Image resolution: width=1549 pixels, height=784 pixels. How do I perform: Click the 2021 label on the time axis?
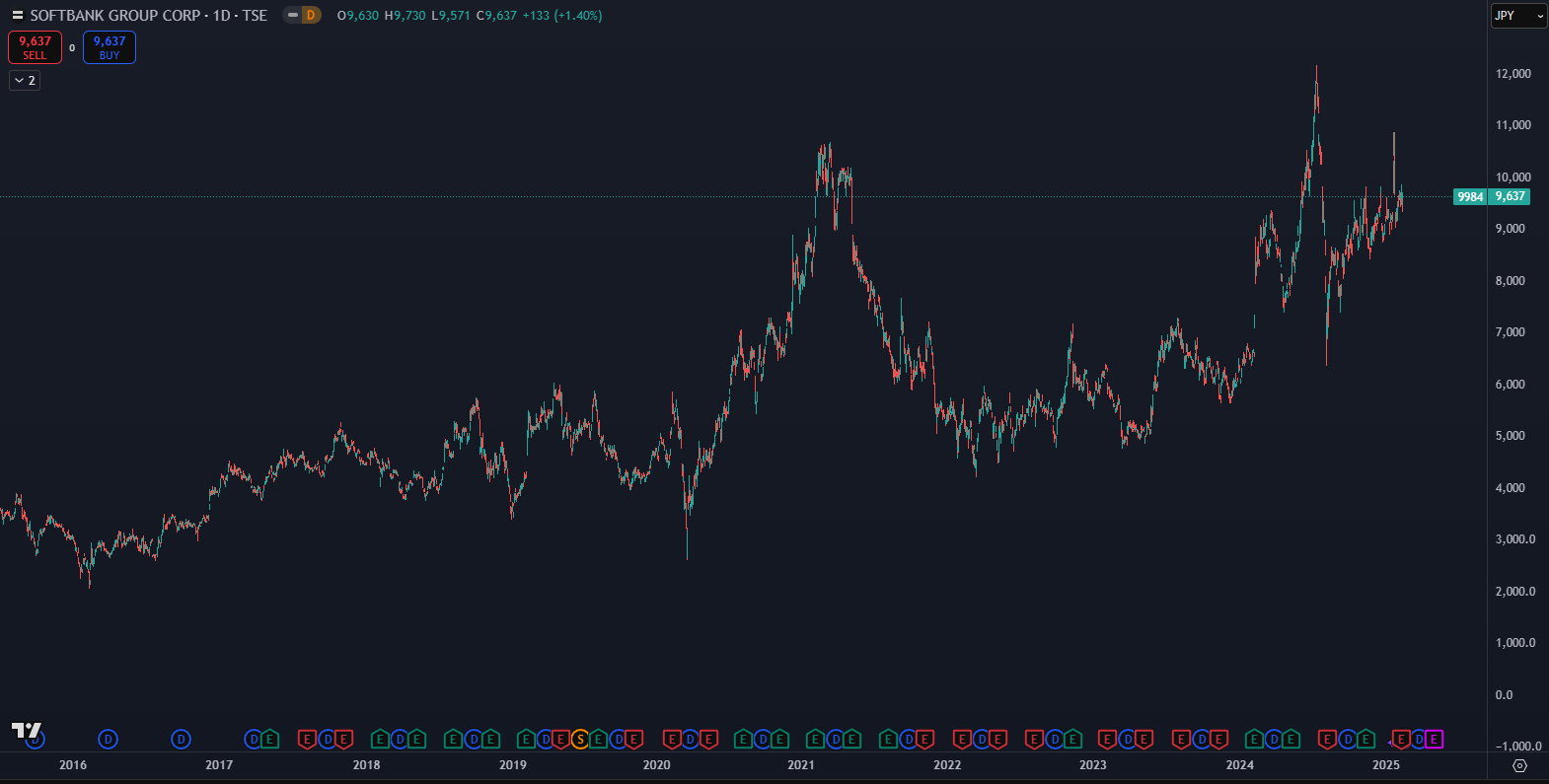coord(801,765)
